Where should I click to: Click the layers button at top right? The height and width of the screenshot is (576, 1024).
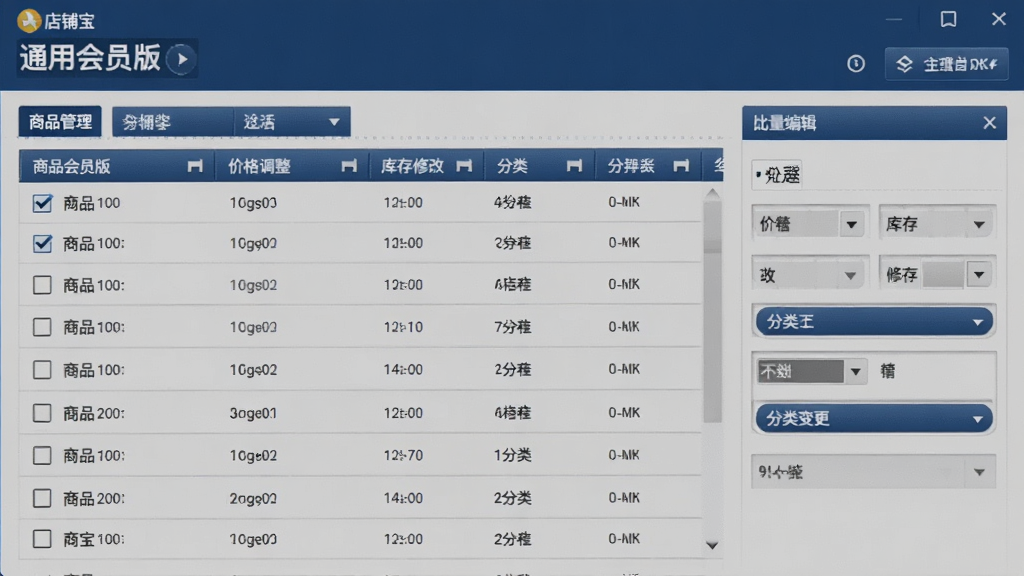coord(946,64)
